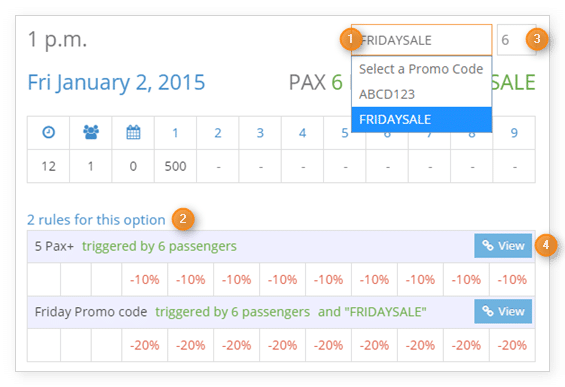View the 5 Pax+ rule
The image size is (565, 387).
pos(503,246)
